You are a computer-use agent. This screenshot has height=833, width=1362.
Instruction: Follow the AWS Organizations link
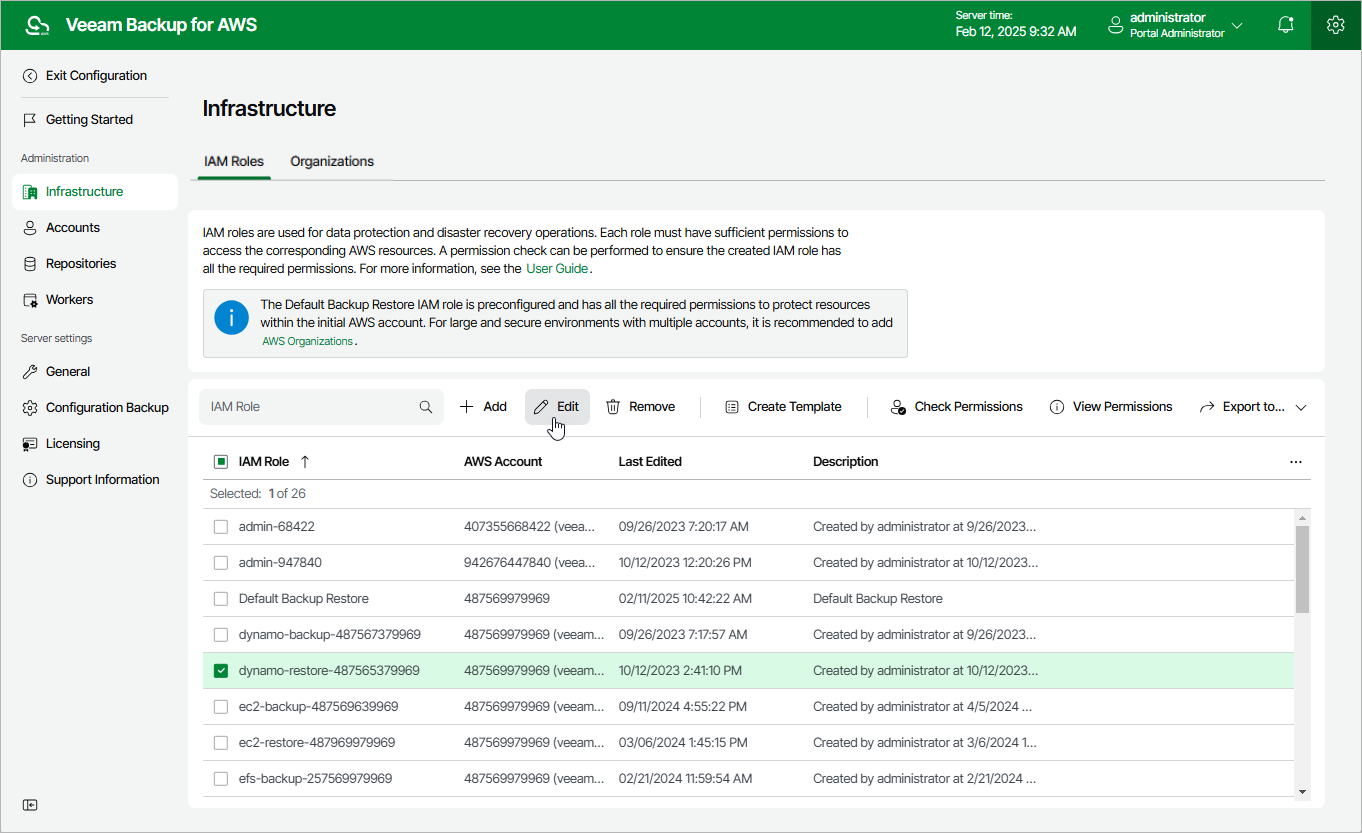(307, 341)
